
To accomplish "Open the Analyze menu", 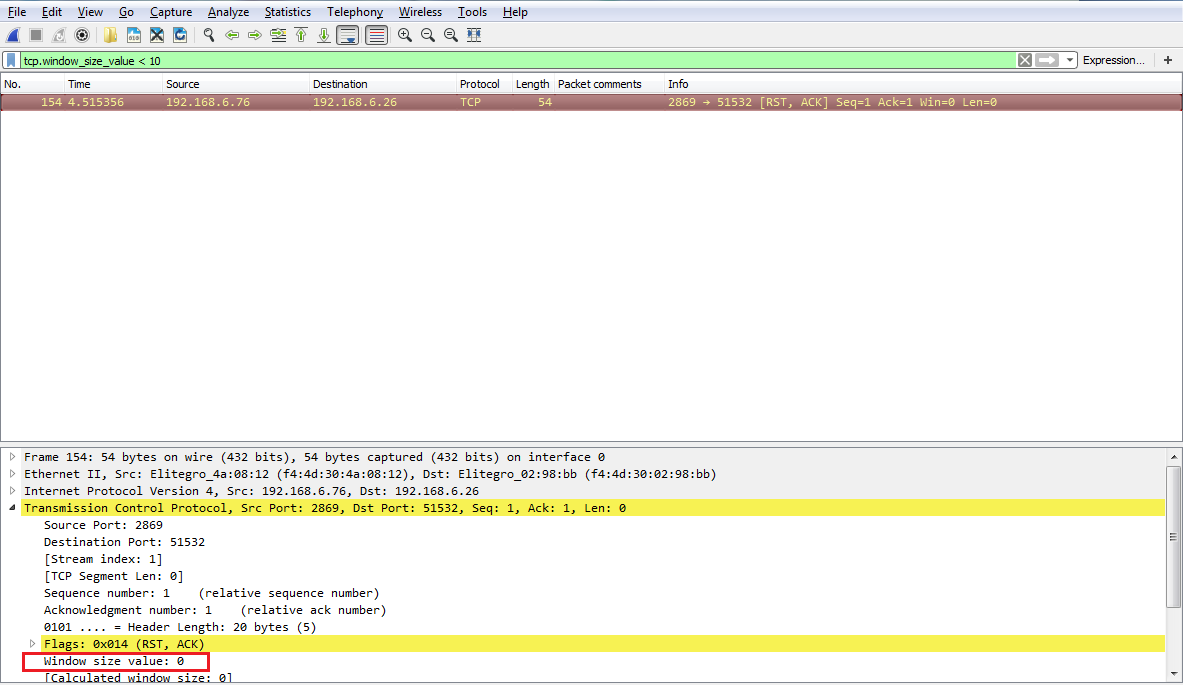I will pos(228,12).
